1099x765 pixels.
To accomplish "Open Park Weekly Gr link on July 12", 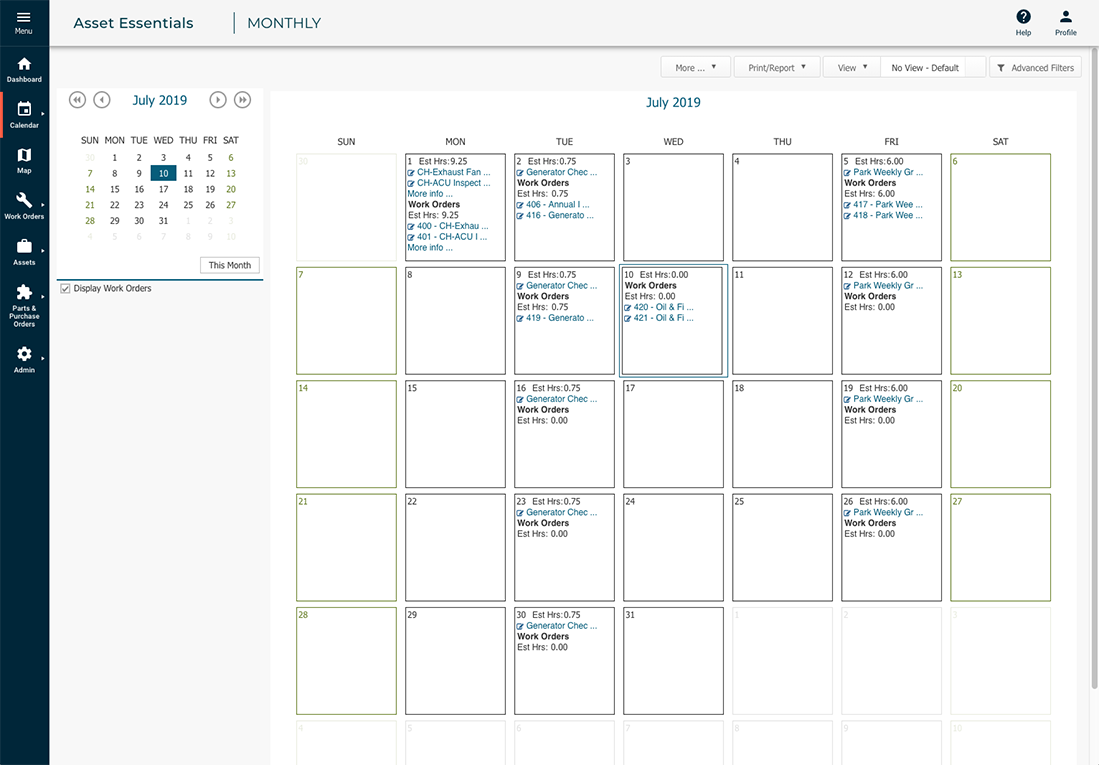I will tap(888, 286).
